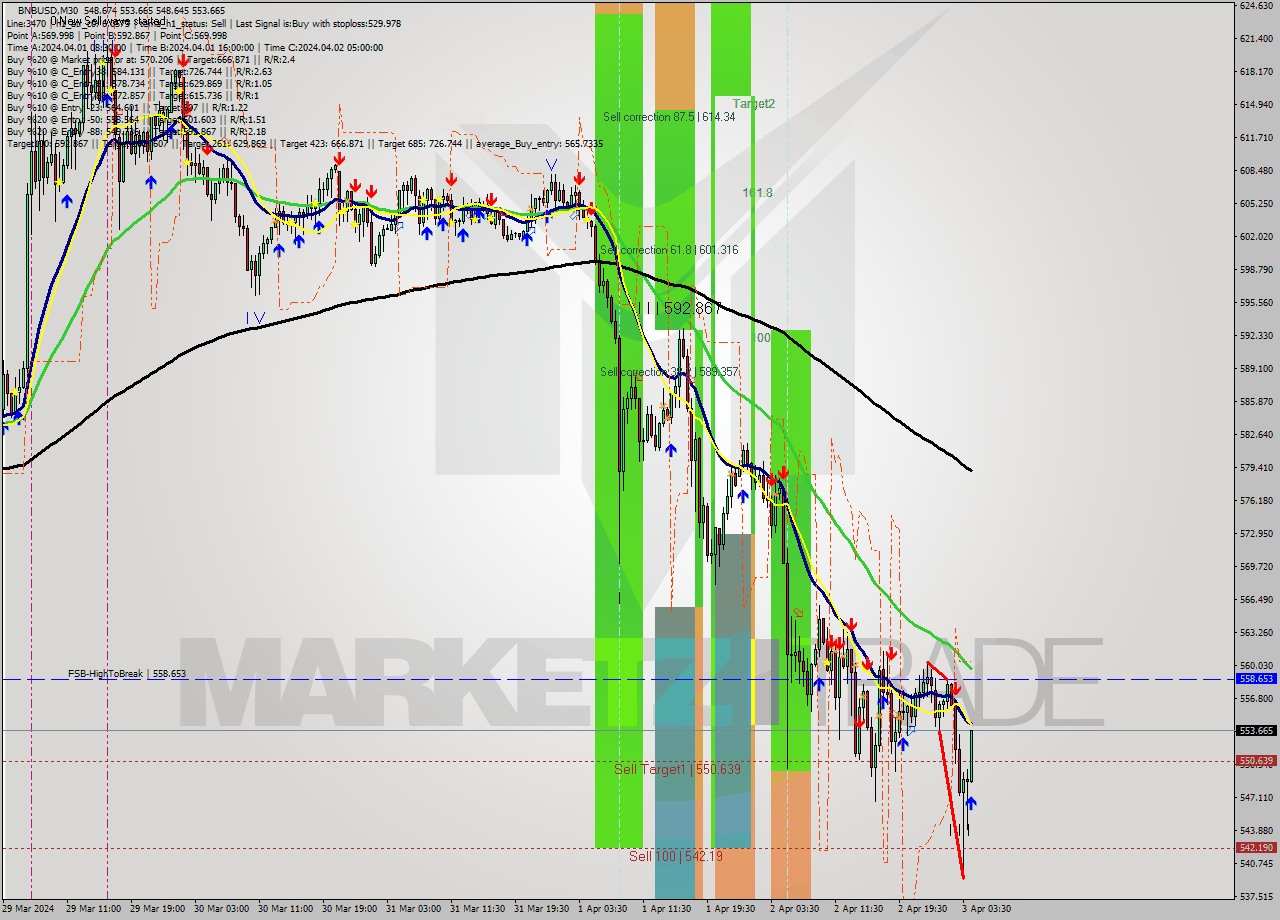Click the 585.870 price axis value
This screenshot has height=920, width=1280.
(x=1256, y=402)
